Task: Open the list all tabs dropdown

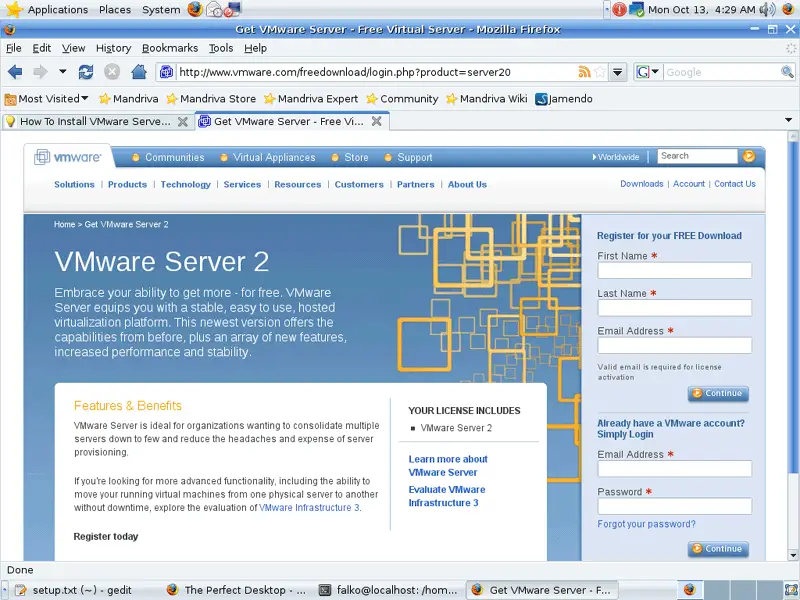Action: coord(788,120)
